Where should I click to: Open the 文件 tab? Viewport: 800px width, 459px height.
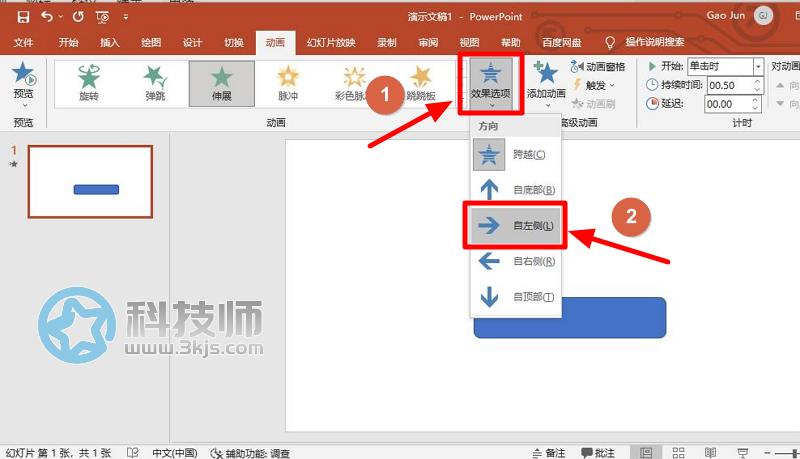tap(23, 42)
